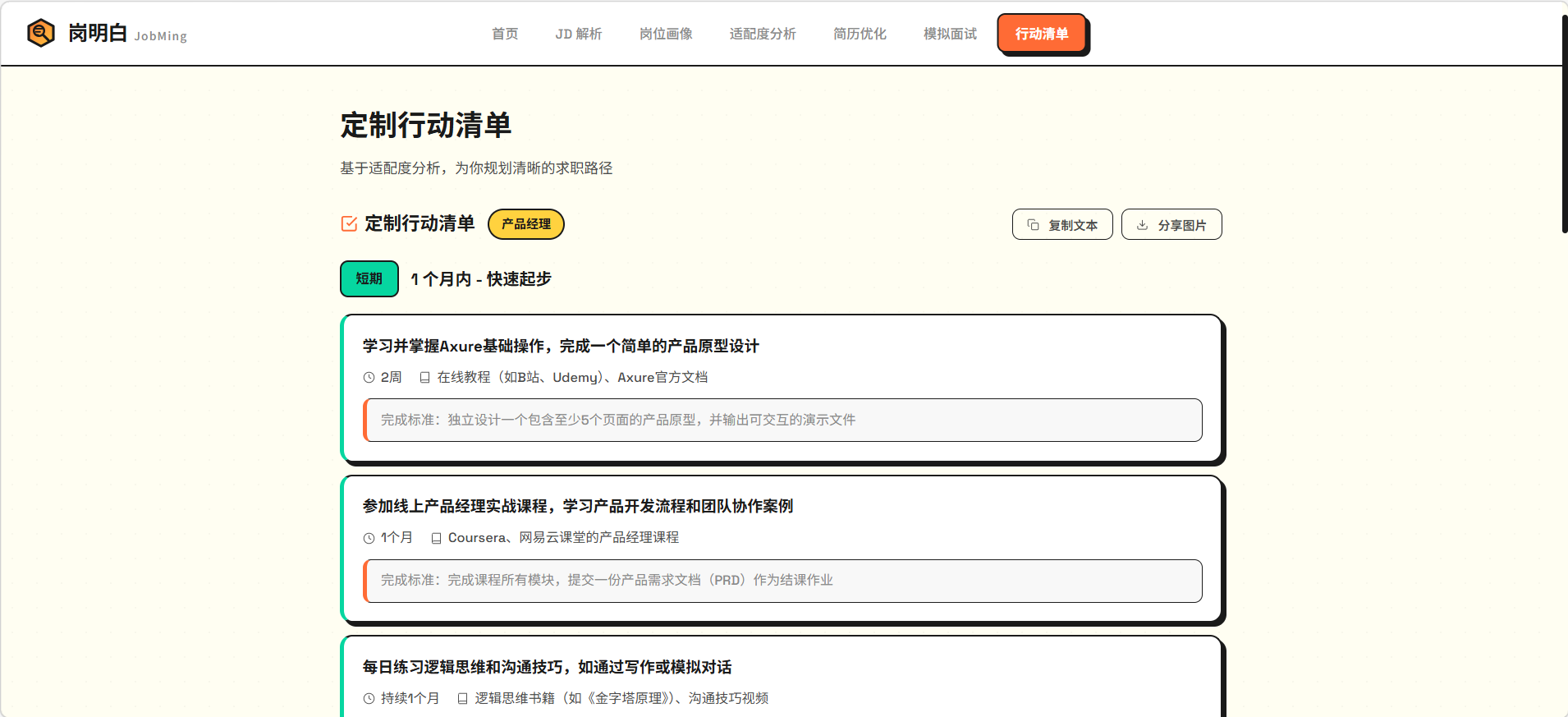Select the green 短期 phase badge
Image resolution: width=1568 pixels, height=717 pixels.
pyautogui.click(x=369, y=279)
